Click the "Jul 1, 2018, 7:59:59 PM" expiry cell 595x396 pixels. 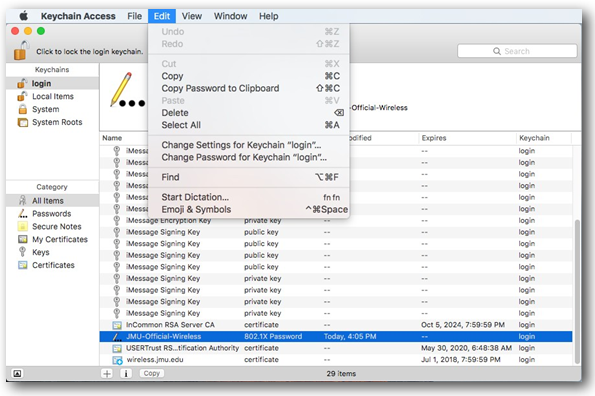click(461, 360)
